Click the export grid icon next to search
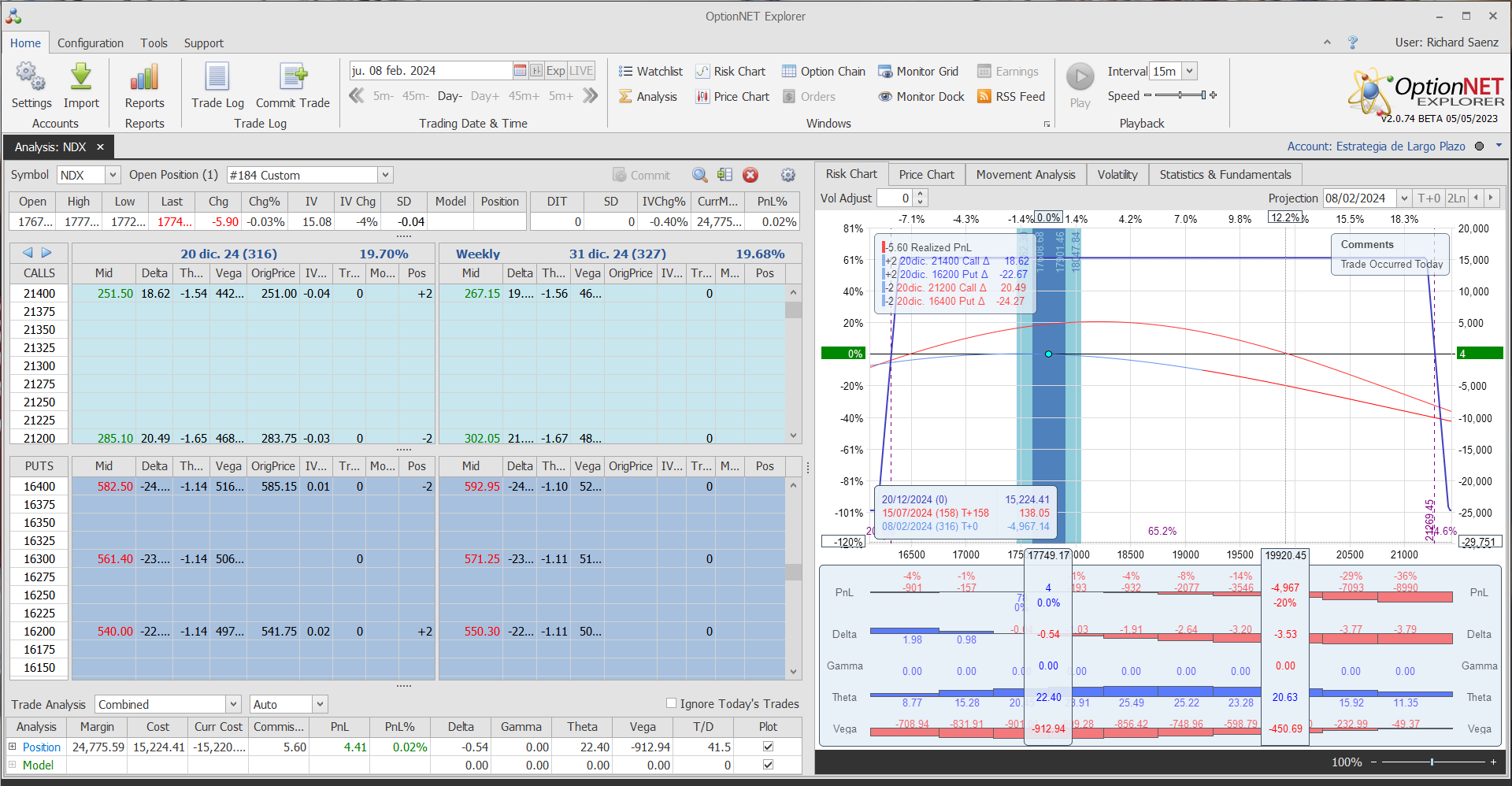This screenshot has width=1512, height=786. [725, 175]
